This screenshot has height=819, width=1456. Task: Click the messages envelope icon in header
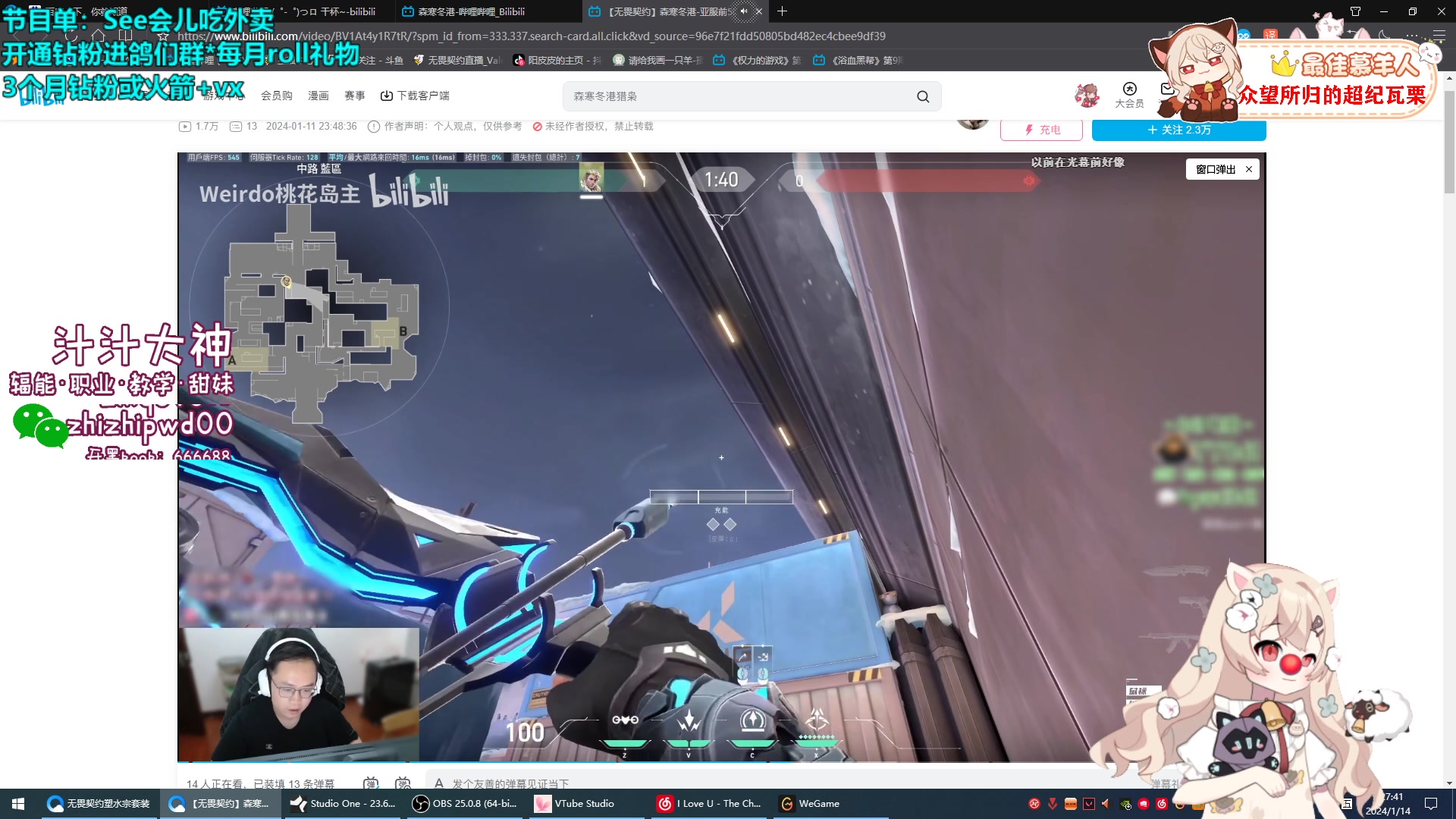point(1167,89)
